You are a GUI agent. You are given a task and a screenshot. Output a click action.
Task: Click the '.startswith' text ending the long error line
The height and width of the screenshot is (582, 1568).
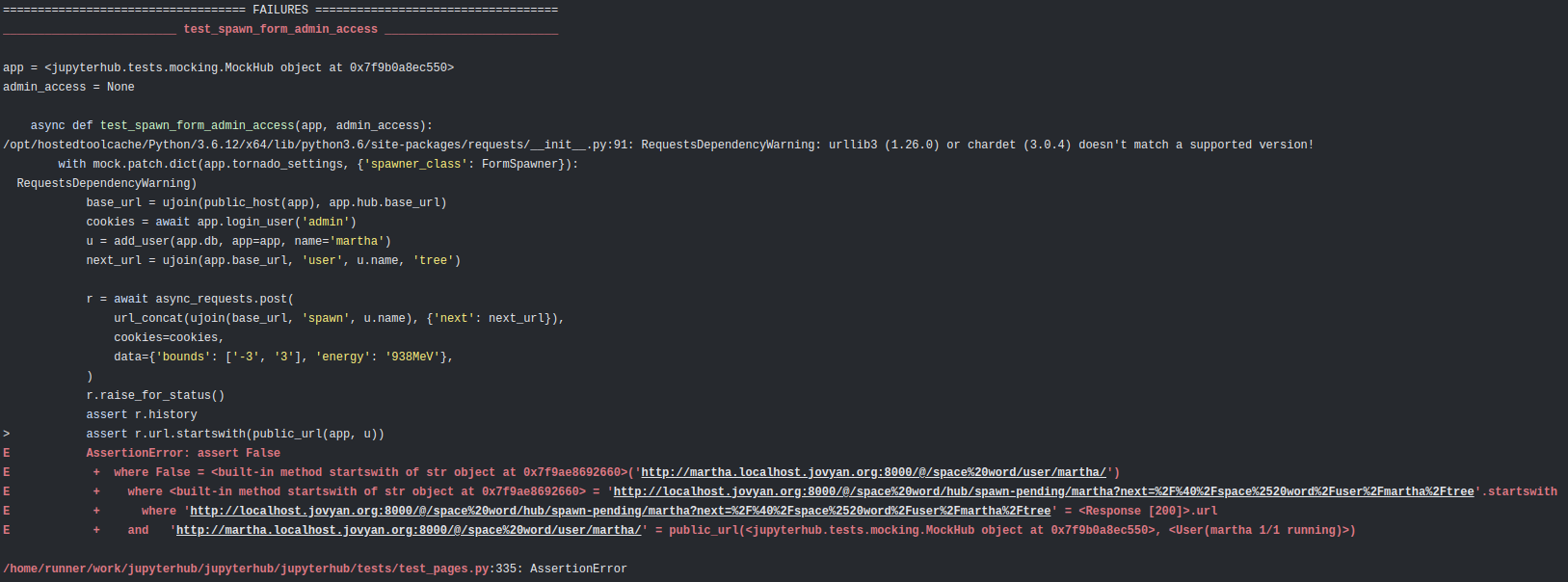point(1519,491)
